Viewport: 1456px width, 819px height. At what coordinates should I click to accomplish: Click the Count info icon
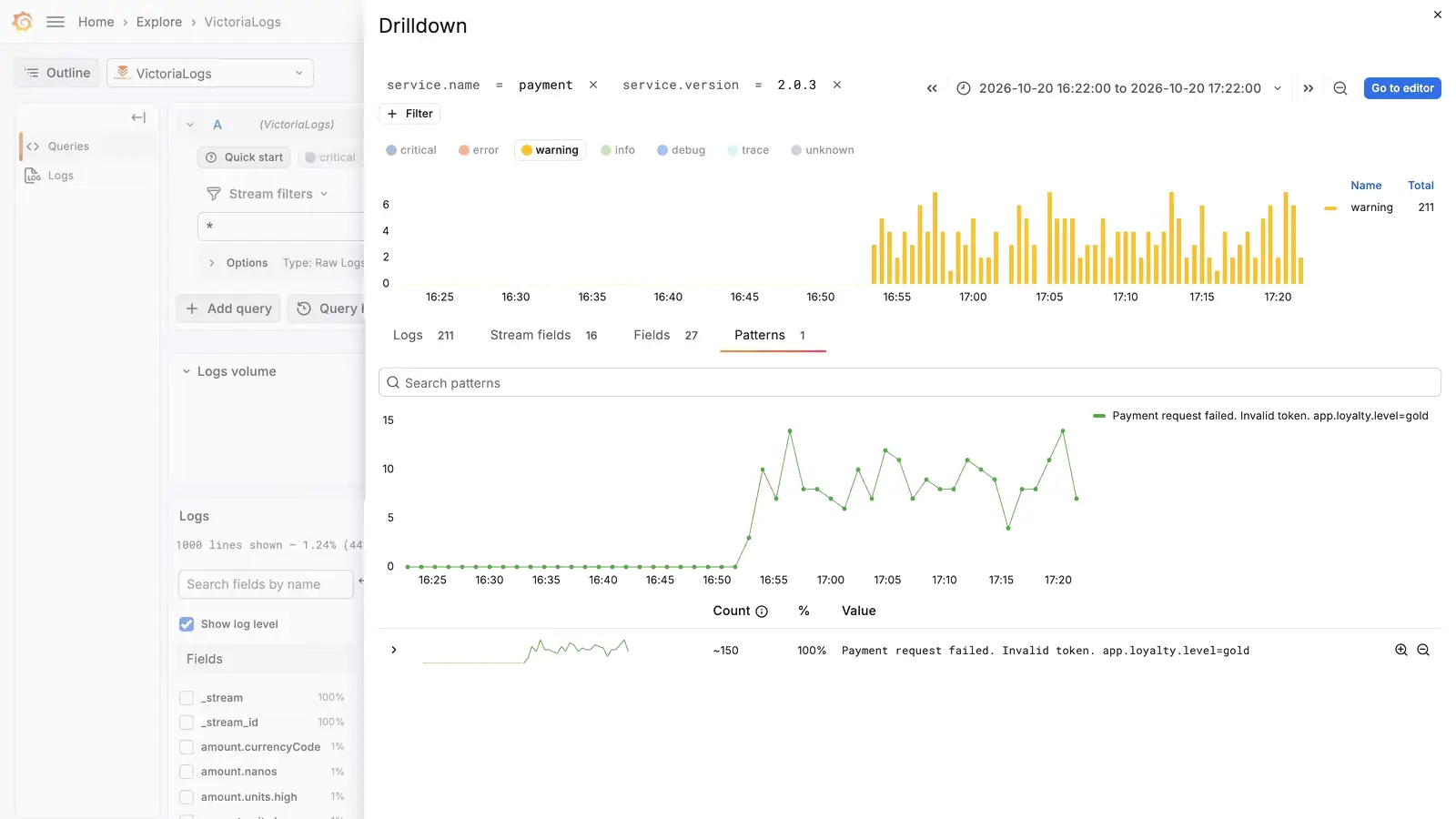[763, 612]
